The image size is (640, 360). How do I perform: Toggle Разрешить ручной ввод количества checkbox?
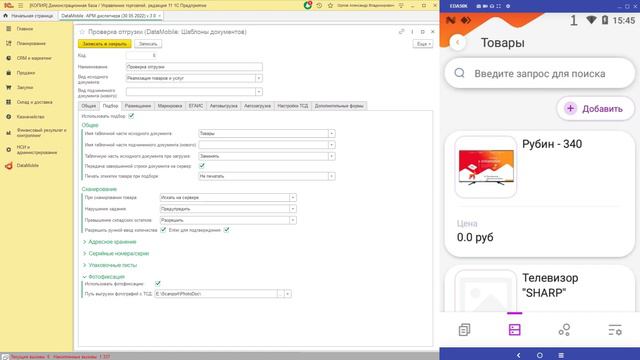163,230
